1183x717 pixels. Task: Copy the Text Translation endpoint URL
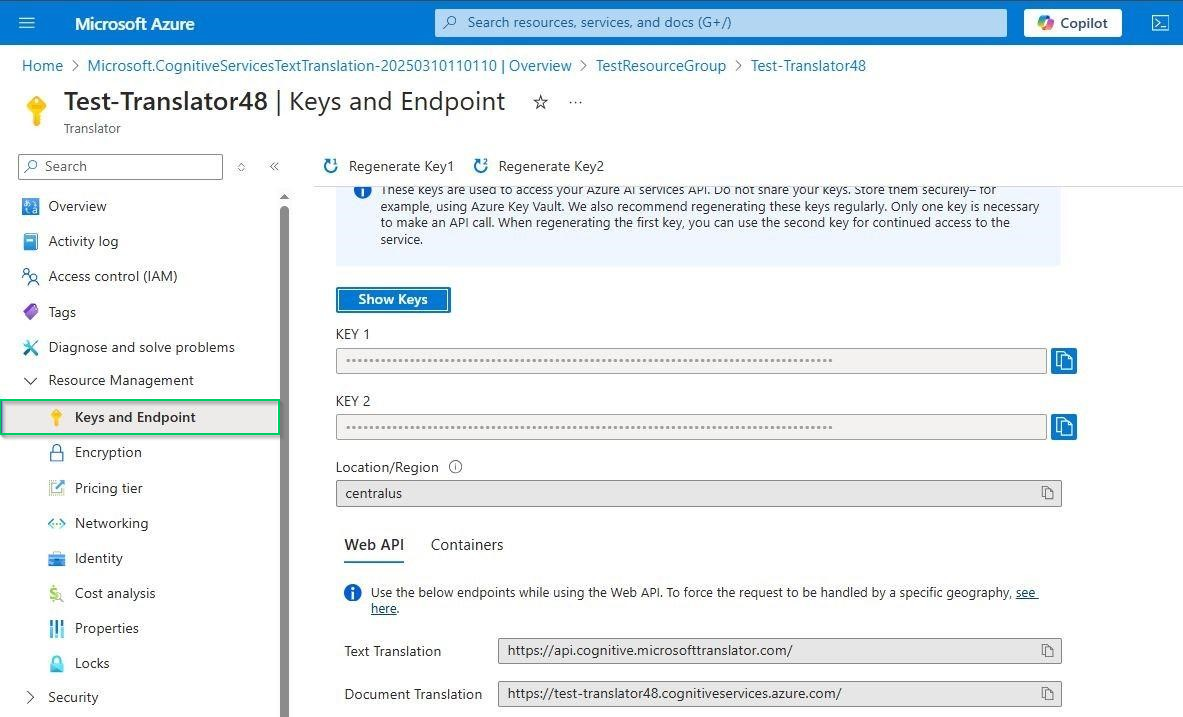[1047, 651]
